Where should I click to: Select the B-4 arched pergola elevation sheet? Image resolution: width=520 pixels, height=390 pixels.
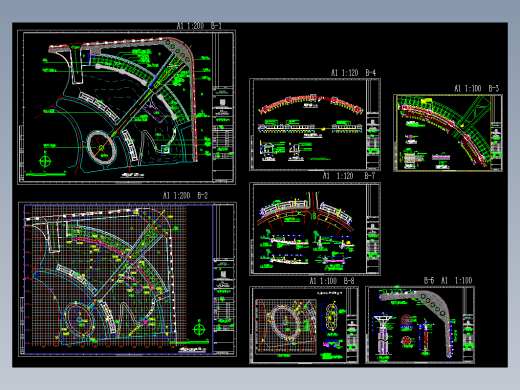[x=315, y=125]
